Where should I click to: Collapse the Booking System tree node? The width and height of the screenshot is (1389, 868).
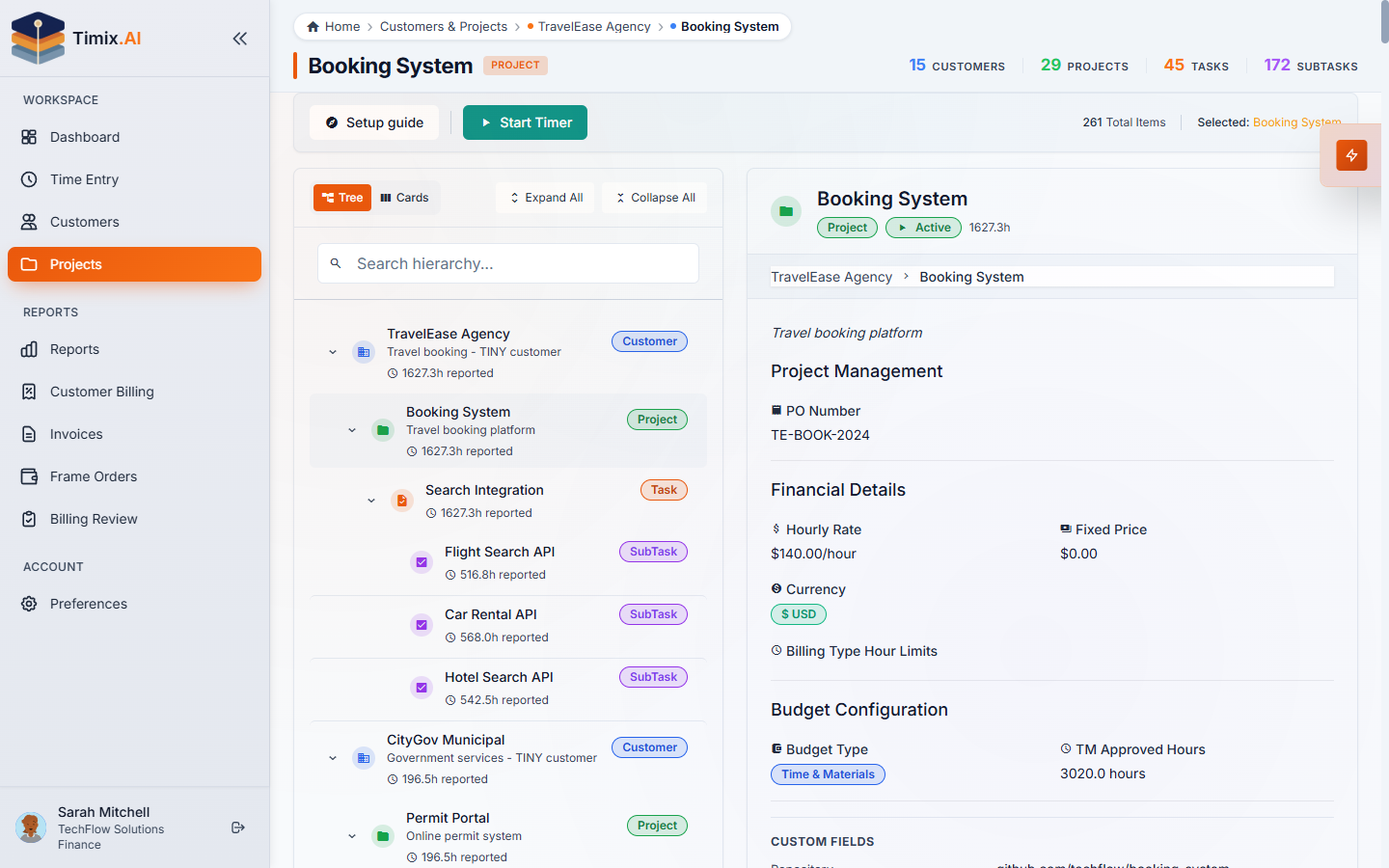coord(352,430)
